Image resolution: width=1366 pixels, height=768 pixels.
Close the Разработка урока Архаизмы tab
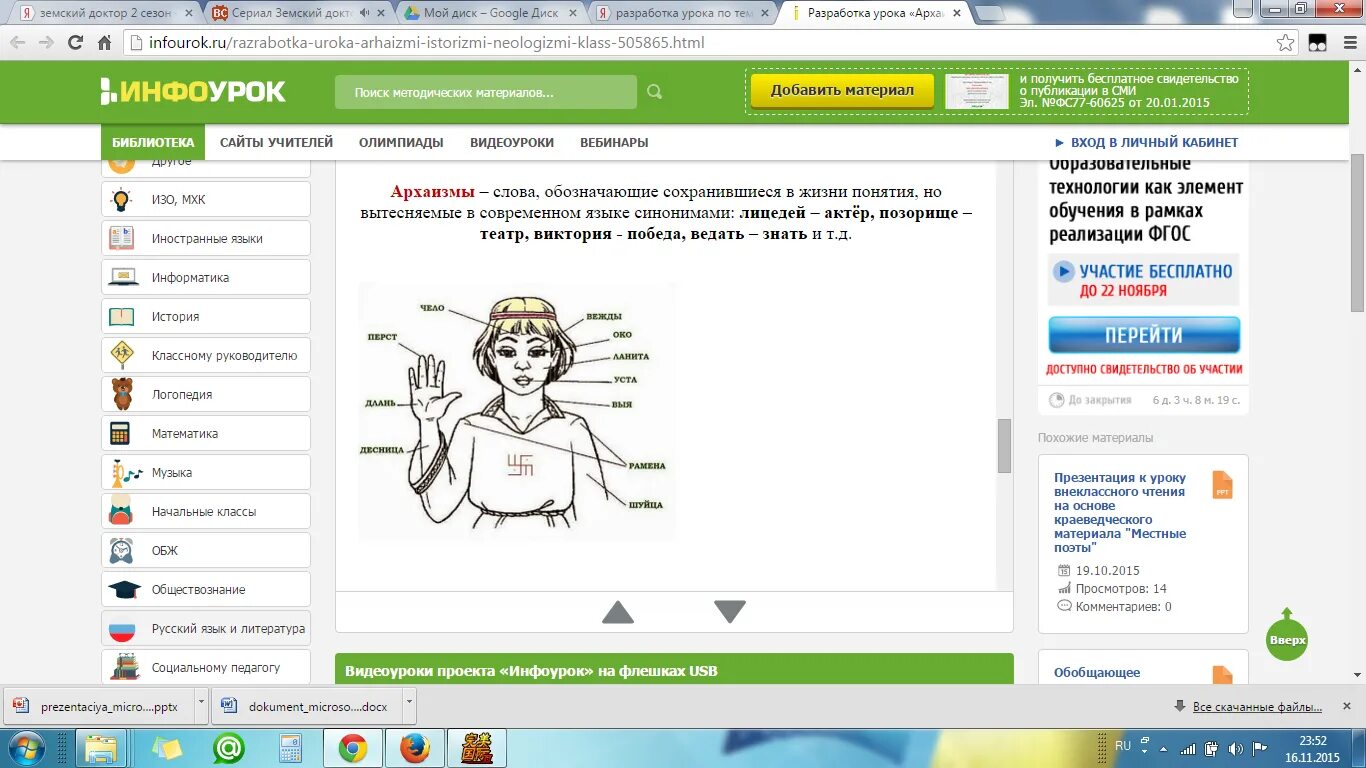955,13
